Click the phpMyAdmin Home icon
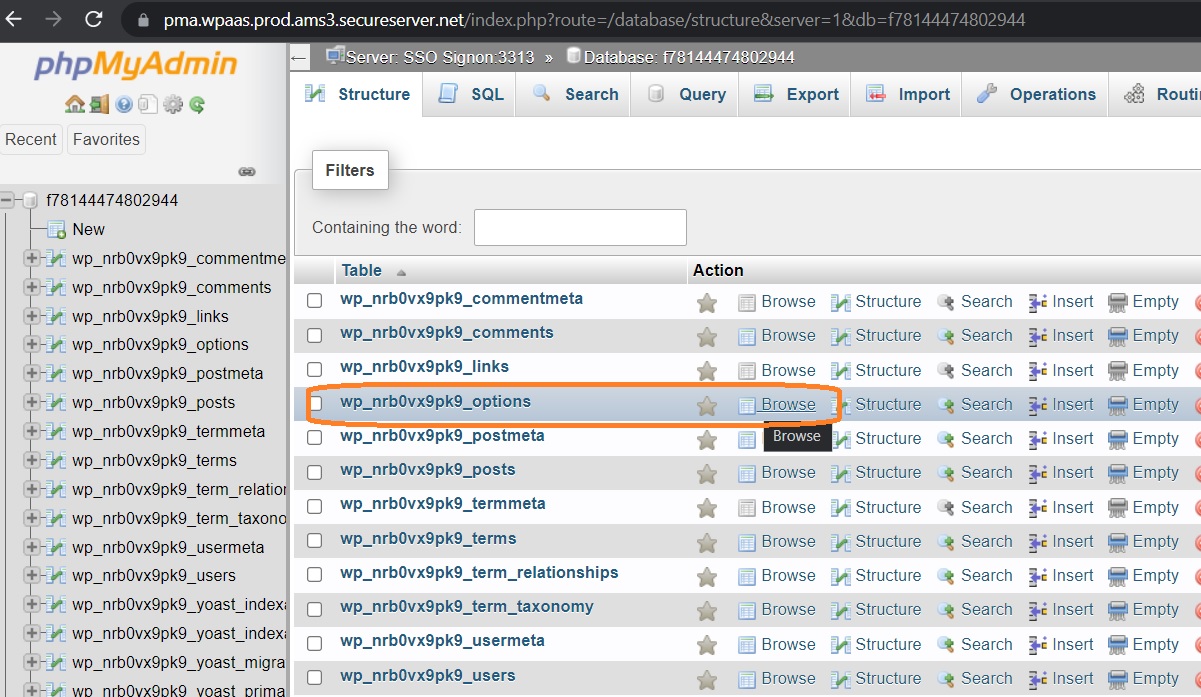Screen dimensions: 1201x697 coord(74,104)
